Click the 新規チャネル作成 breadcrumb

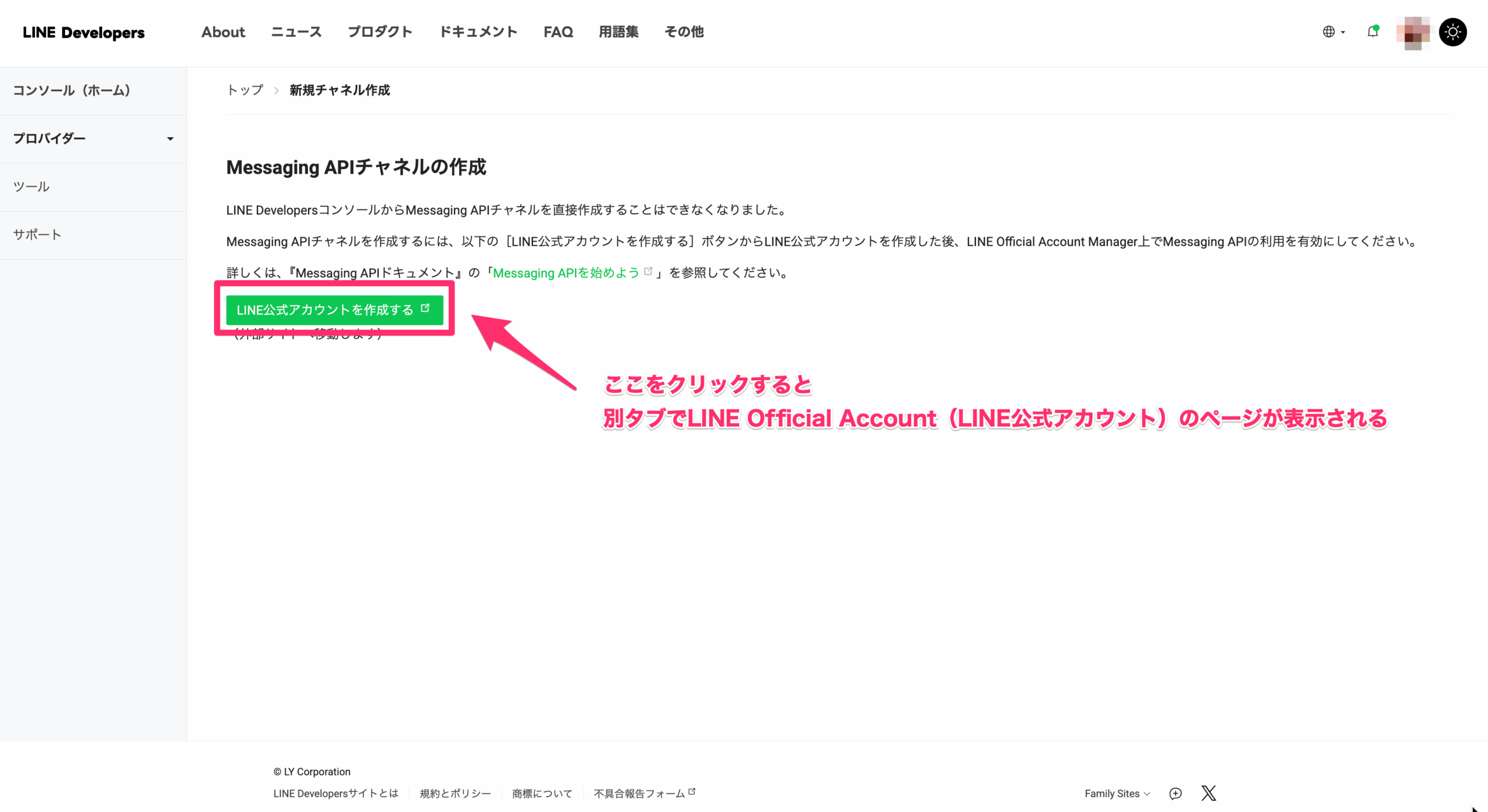339,90
